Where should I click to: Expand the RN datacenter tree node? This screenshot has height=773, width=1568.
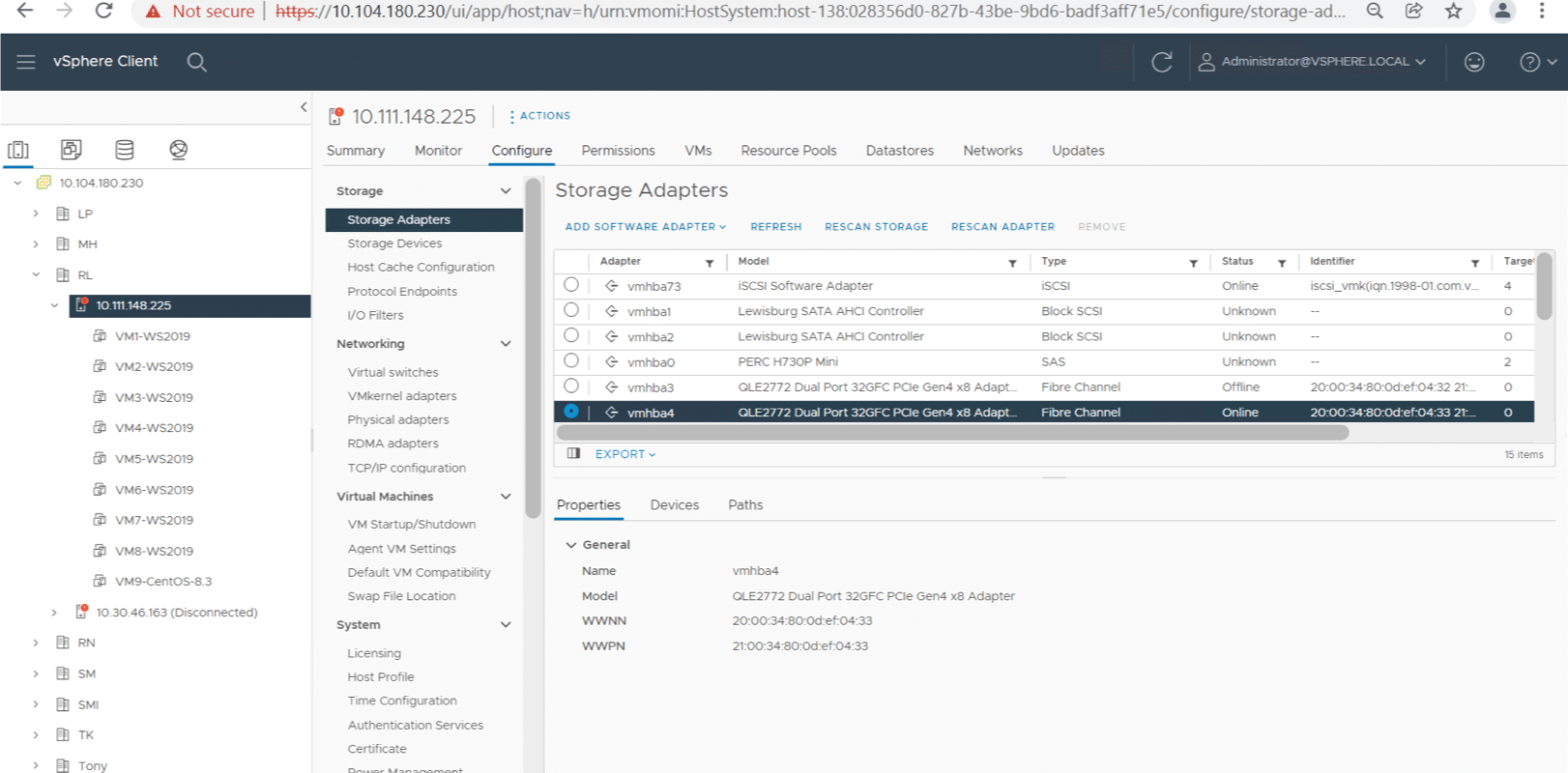click(36, 643)
